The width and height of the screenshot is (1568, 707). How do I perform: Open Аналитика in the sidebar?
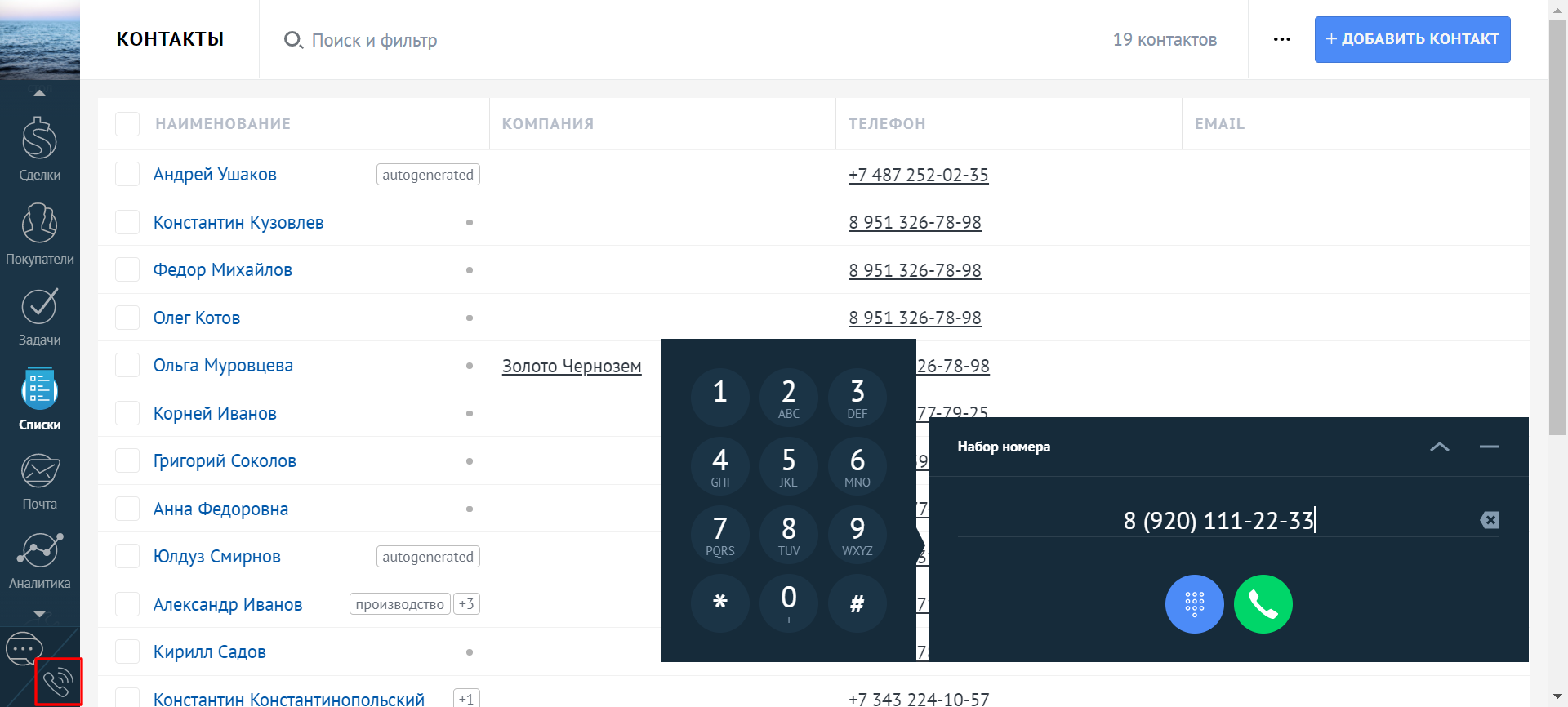pos(39,561)
